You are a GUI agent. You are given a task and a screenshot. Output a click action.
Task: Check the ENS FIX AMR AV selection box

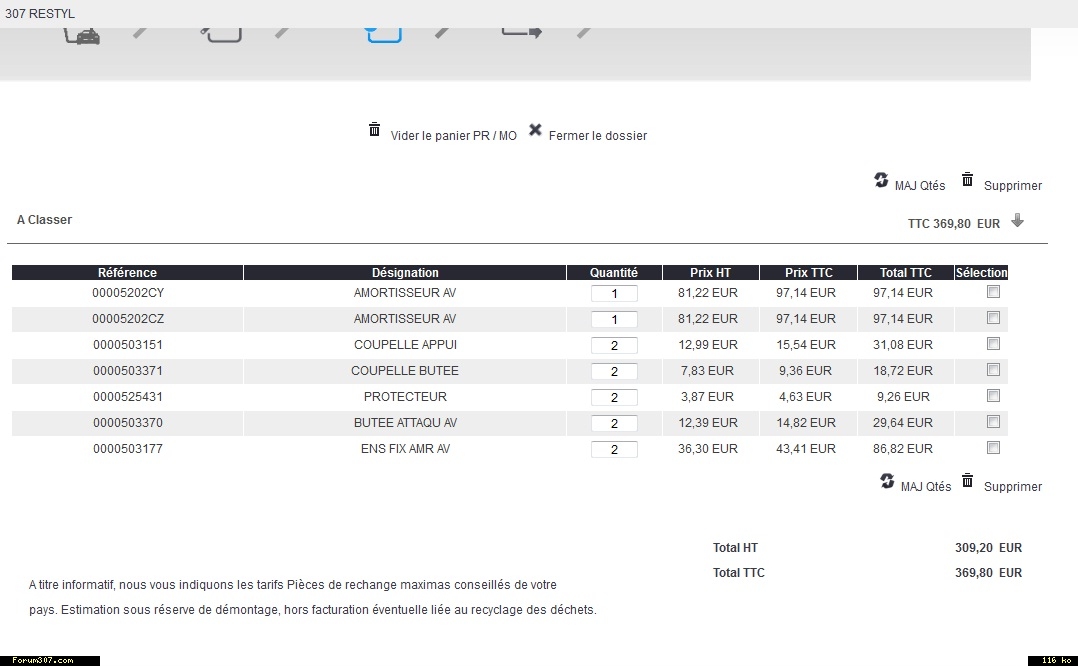coord(993,448)
